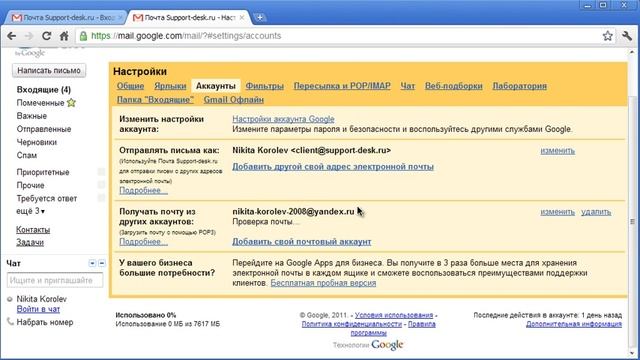The image size is (640, 360).
Task: Collapse the chat panel with minus button
Action: click(x=102, y=263)
